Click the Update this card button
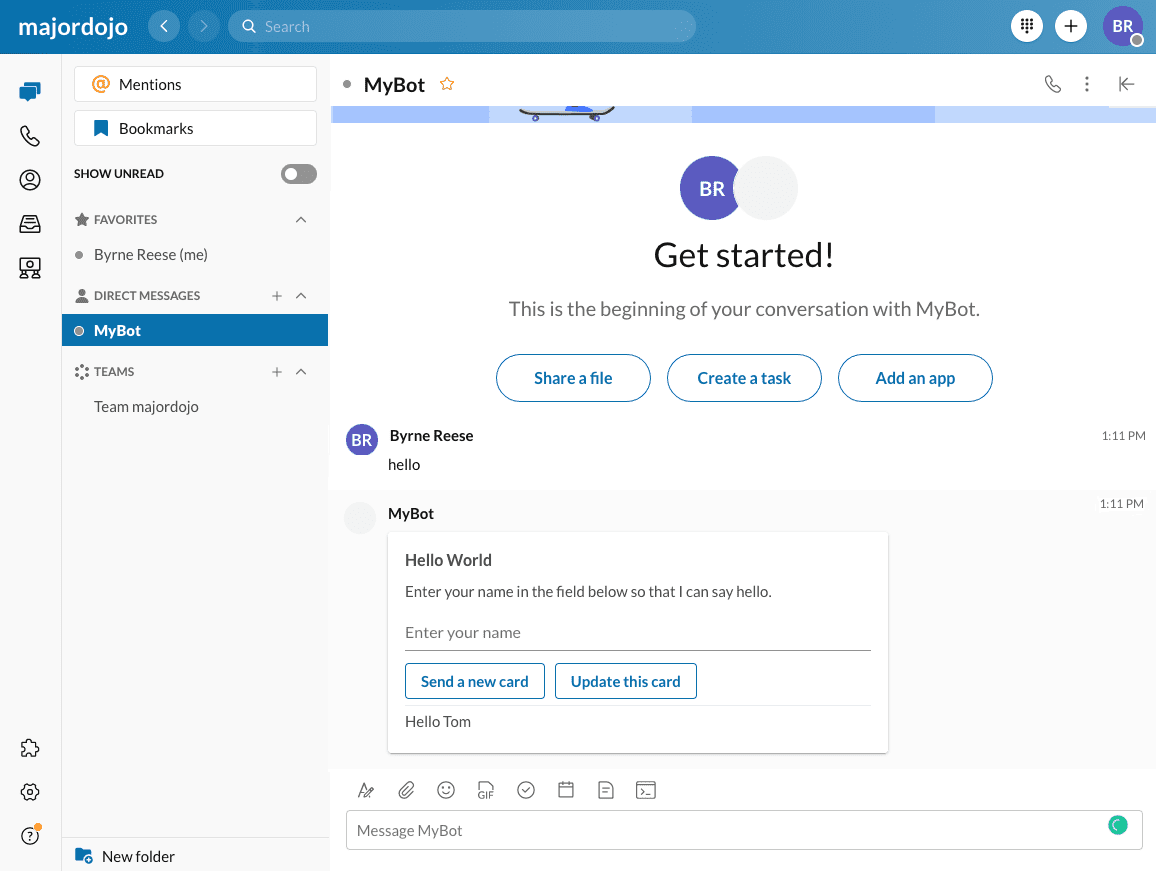 click(625, 681)
